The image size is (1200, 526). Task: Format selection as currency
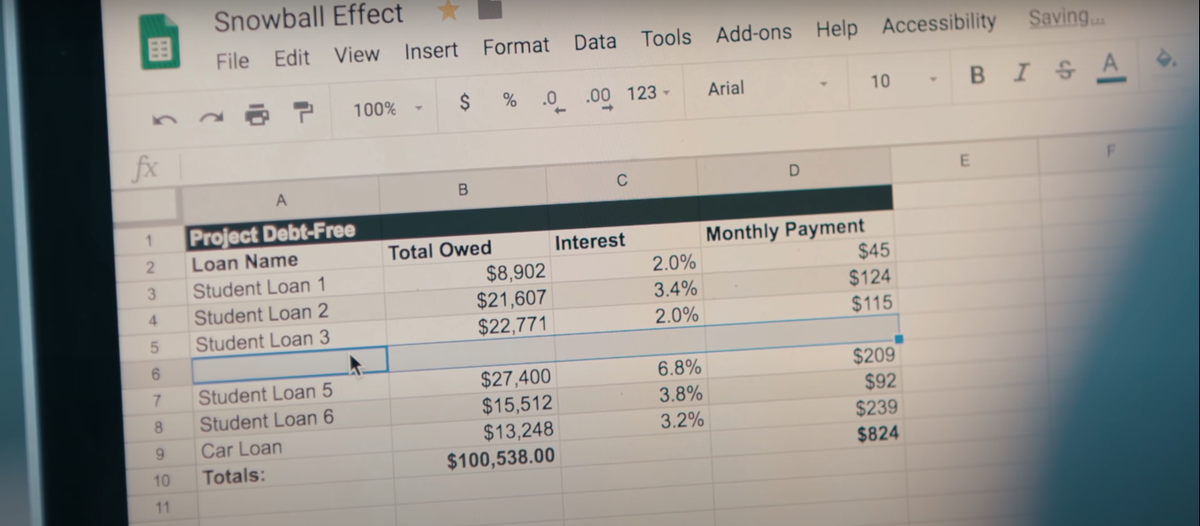click(464, 102)
